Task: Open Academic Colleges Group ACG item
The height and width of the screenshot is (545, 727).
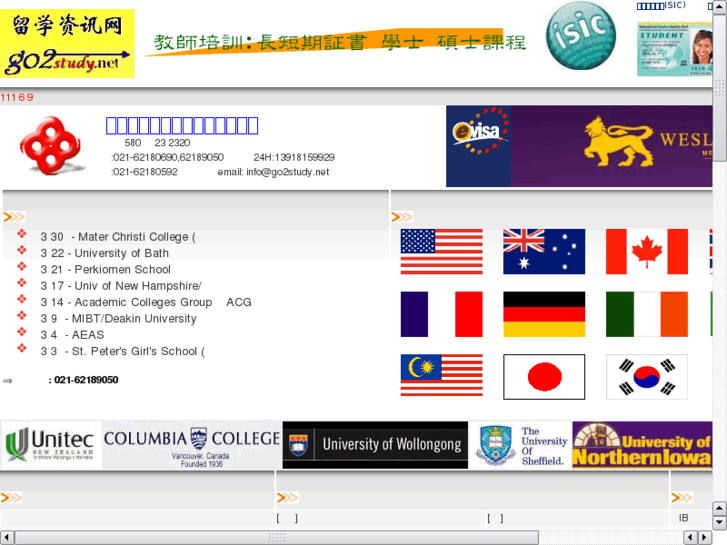Action: [x=146, y=302]
